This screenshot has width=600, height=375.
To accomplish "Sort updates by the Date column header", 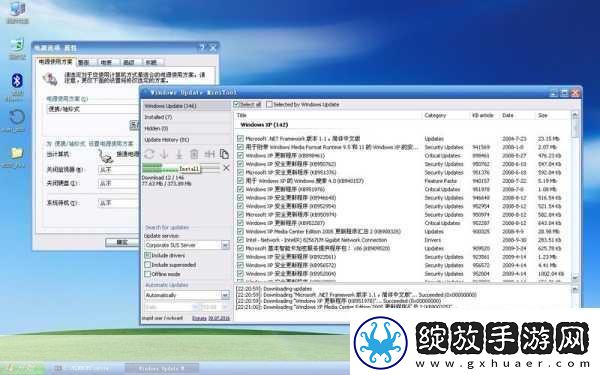I will click(508, 115).
